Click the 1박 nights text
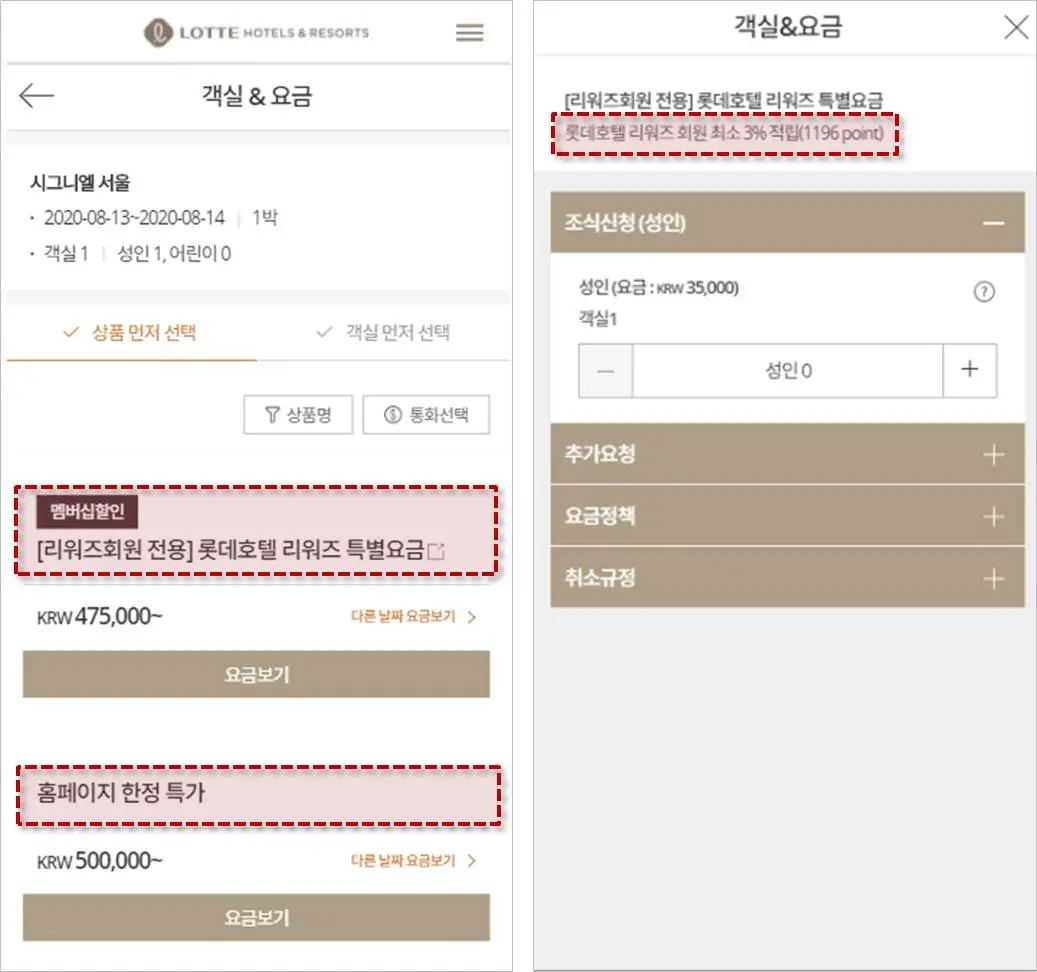The height and width of the screenshot is (972, 1037). pos(265,218)
